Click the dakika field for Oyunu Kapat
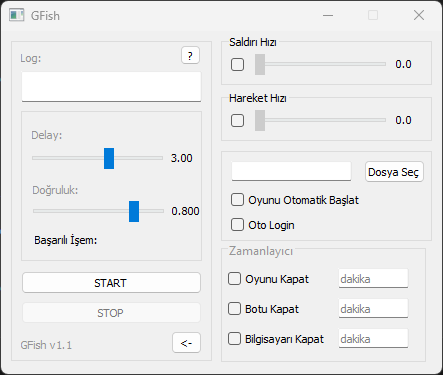 click(x=373, y=278)
